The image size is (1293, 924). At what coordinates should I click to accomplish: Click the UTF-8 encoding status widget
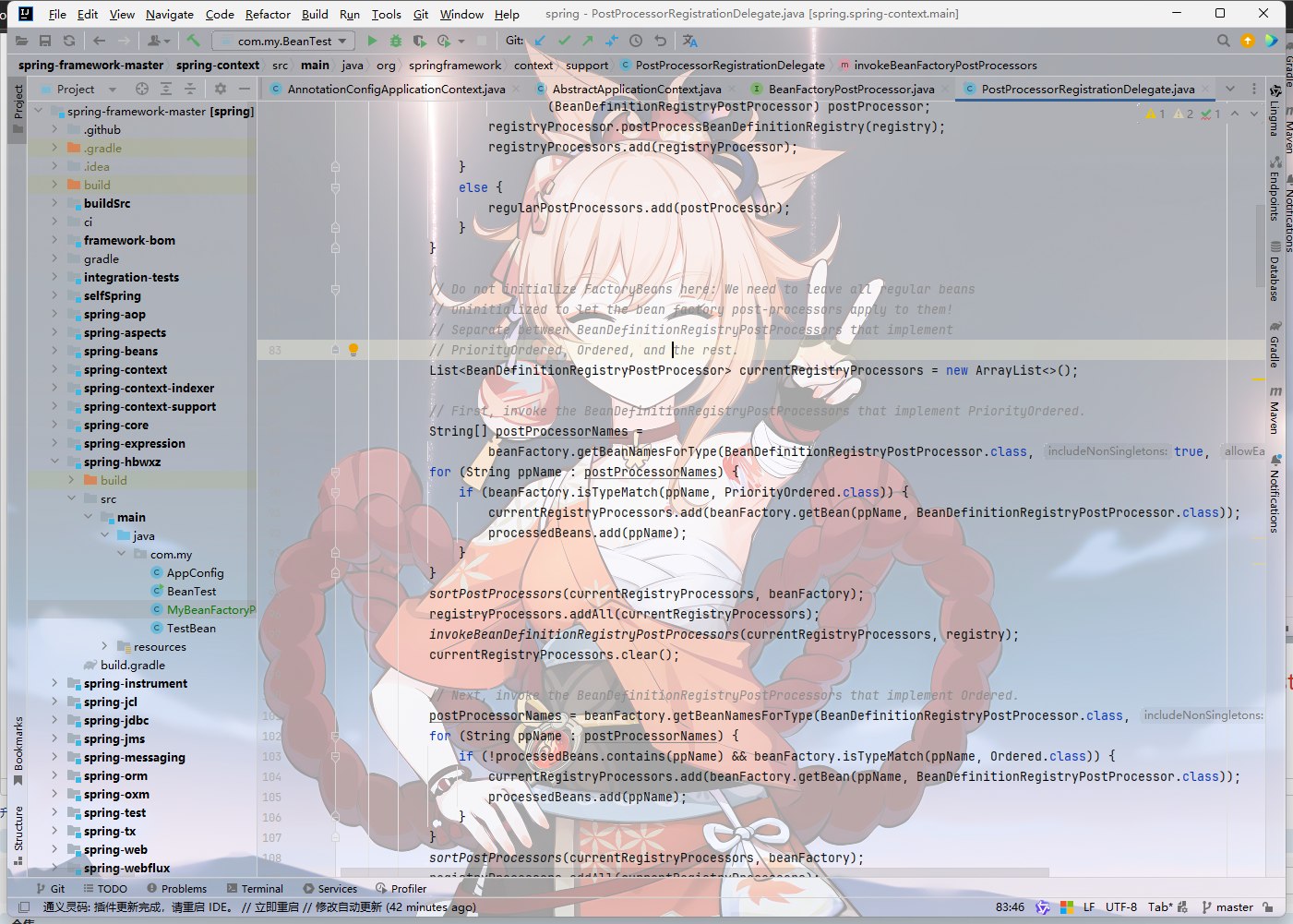coord(1121,907)
